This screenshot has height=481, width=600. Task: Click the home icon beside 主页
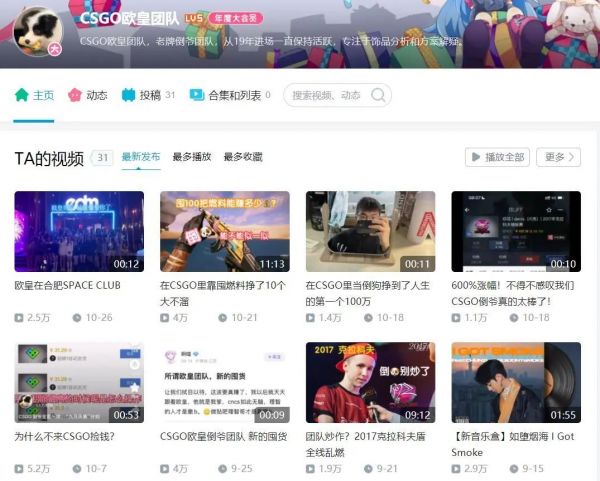point(21,96)
